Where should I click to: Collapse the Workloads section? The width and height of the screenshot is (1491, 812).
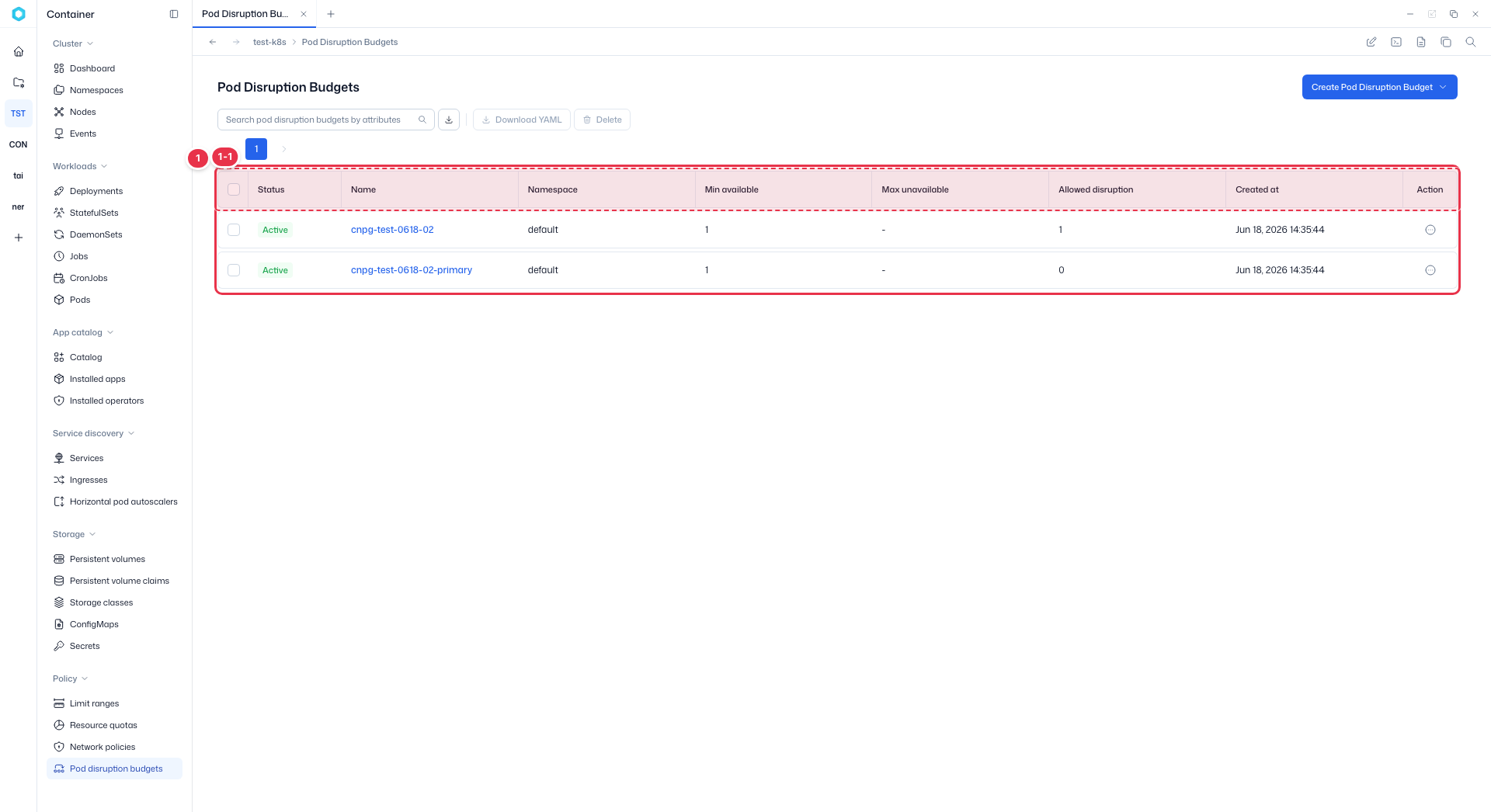click(x=80, y=166)
